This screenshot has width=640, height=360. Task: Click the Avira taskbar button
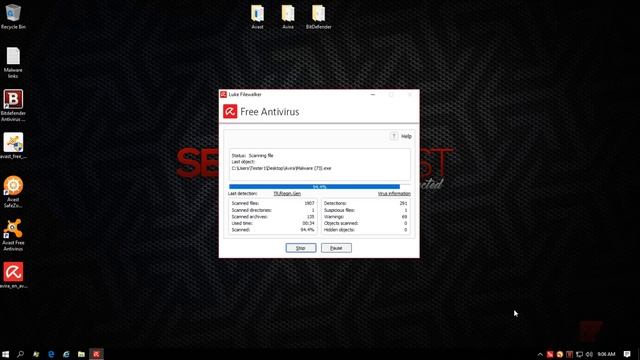click(x=96, y=354)
